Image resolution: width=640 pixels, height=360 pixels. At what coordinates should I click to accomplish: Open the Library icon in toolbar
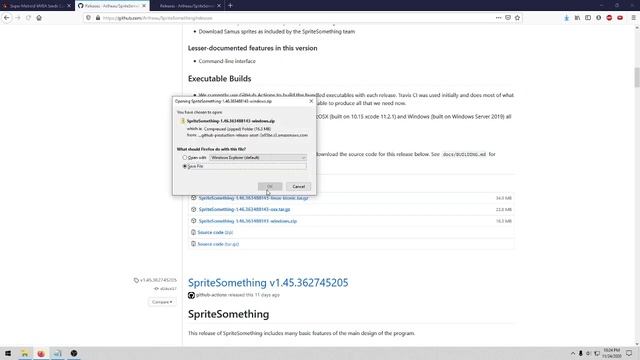577,18
